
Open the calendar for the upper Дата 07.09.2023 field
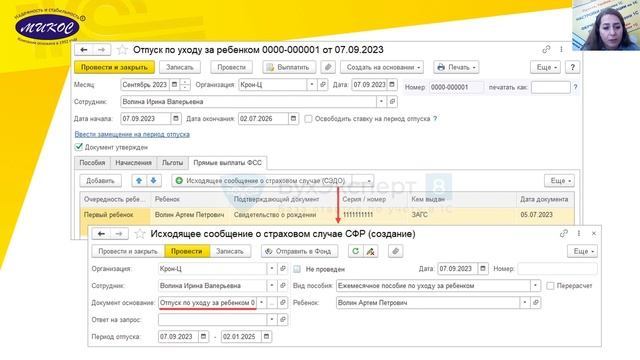(x=392, y=84)
